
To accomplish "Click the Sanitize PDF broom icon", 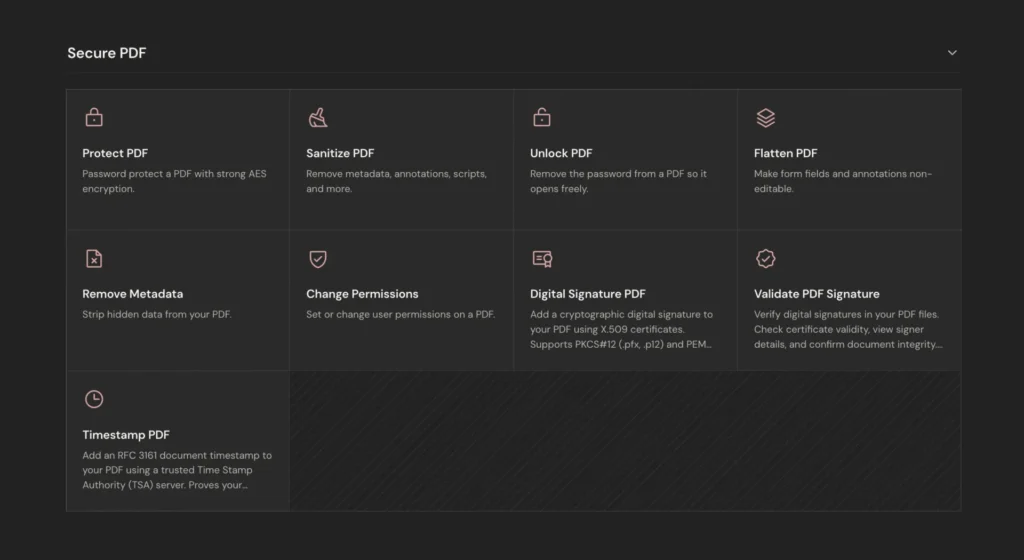I will point(318,117).
